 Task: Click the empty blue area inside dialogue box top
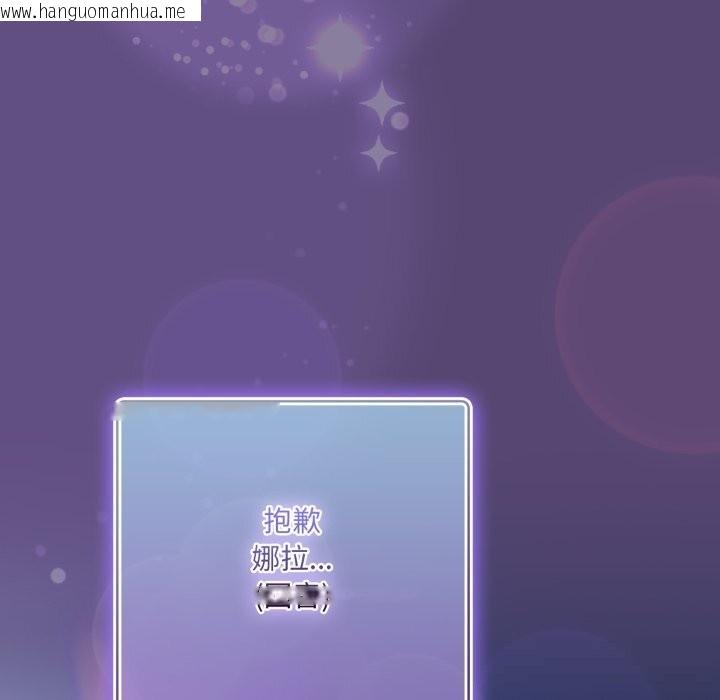point(293,450)
